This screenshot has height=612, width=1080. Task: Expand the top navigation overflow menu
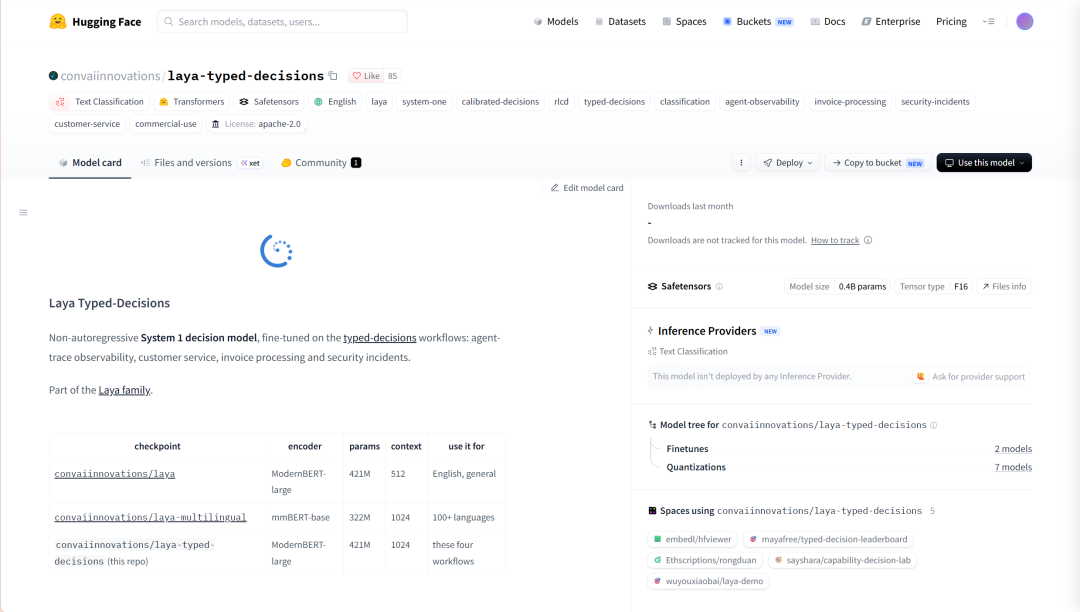(988, 21)
